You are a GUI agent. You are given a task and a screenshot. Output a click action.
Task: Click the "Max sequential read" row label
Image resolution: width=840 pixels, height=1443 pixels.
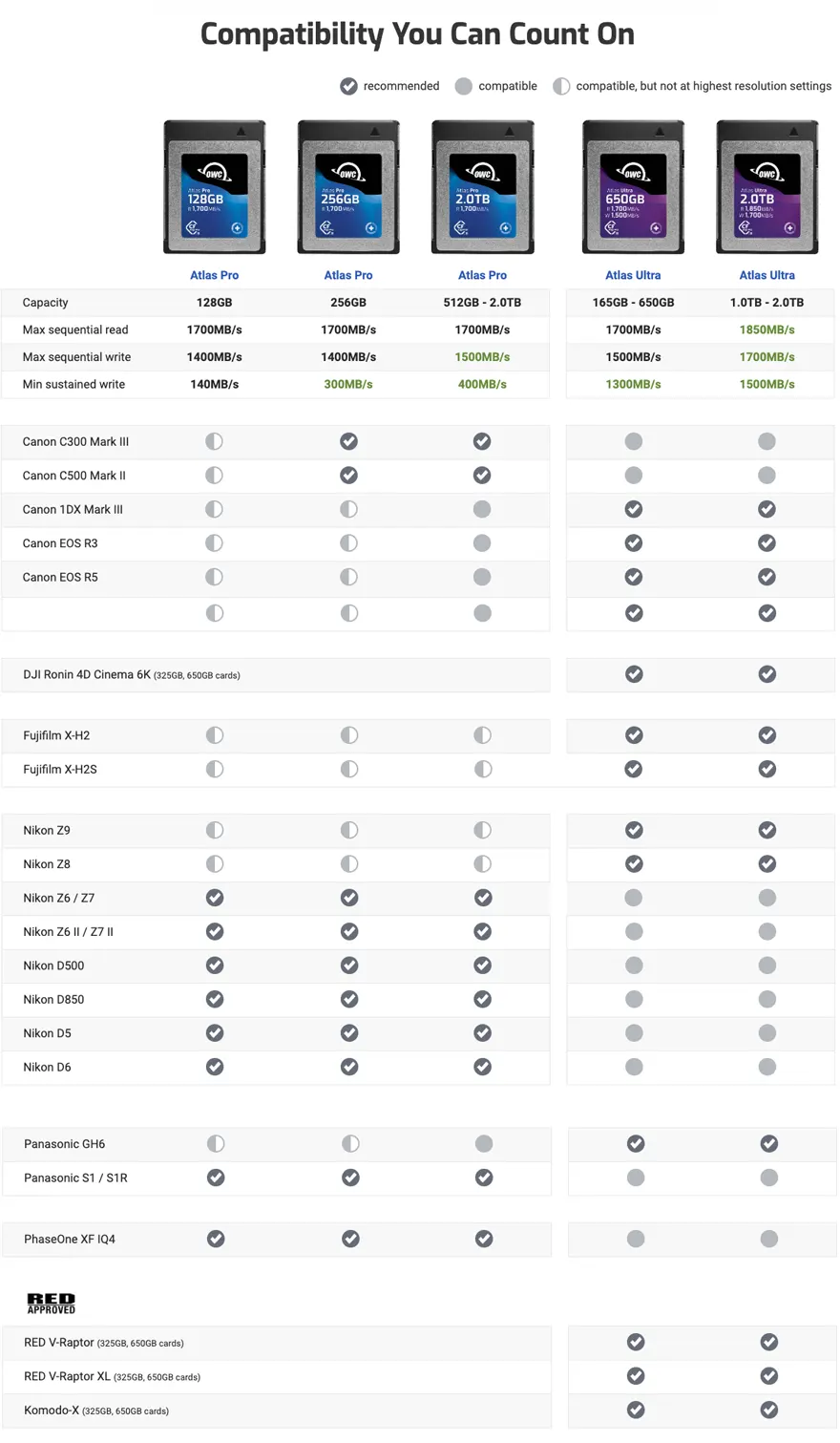click(x=75, y=329)
